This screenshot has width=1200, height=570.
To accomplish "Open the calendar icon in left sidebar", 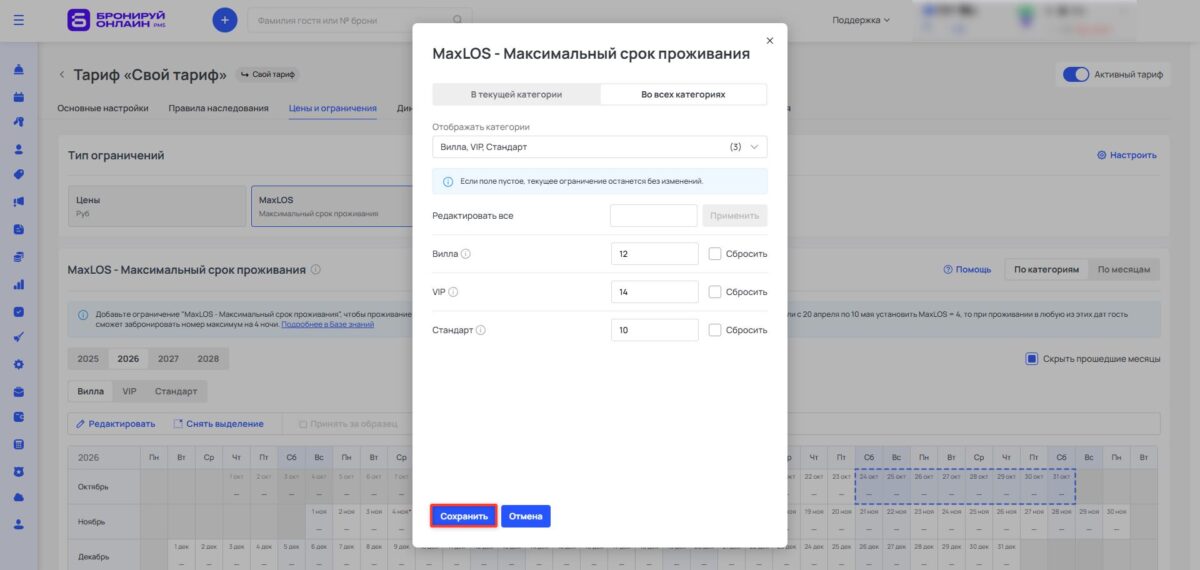I will point(19,97).
